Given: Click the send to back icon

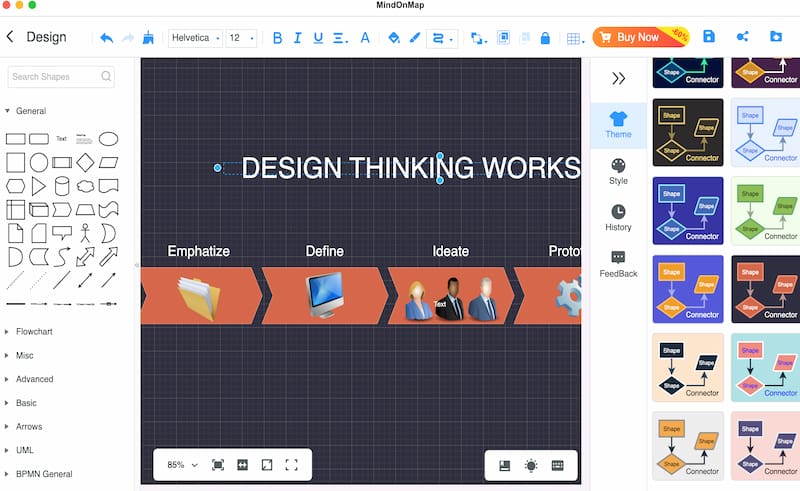Looking at the screenshot, I should [x=524, y=38].
